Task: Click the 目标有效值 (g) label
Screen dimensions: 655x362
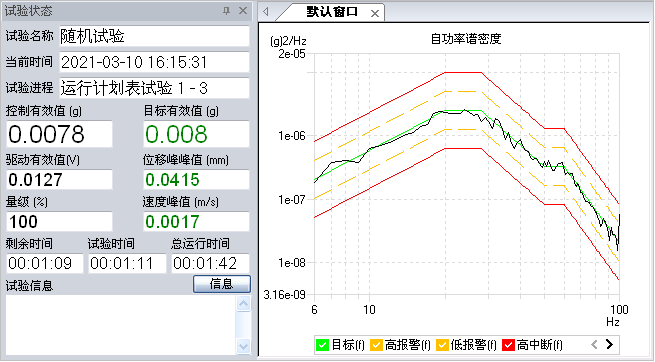Action: tap(181, 111)
